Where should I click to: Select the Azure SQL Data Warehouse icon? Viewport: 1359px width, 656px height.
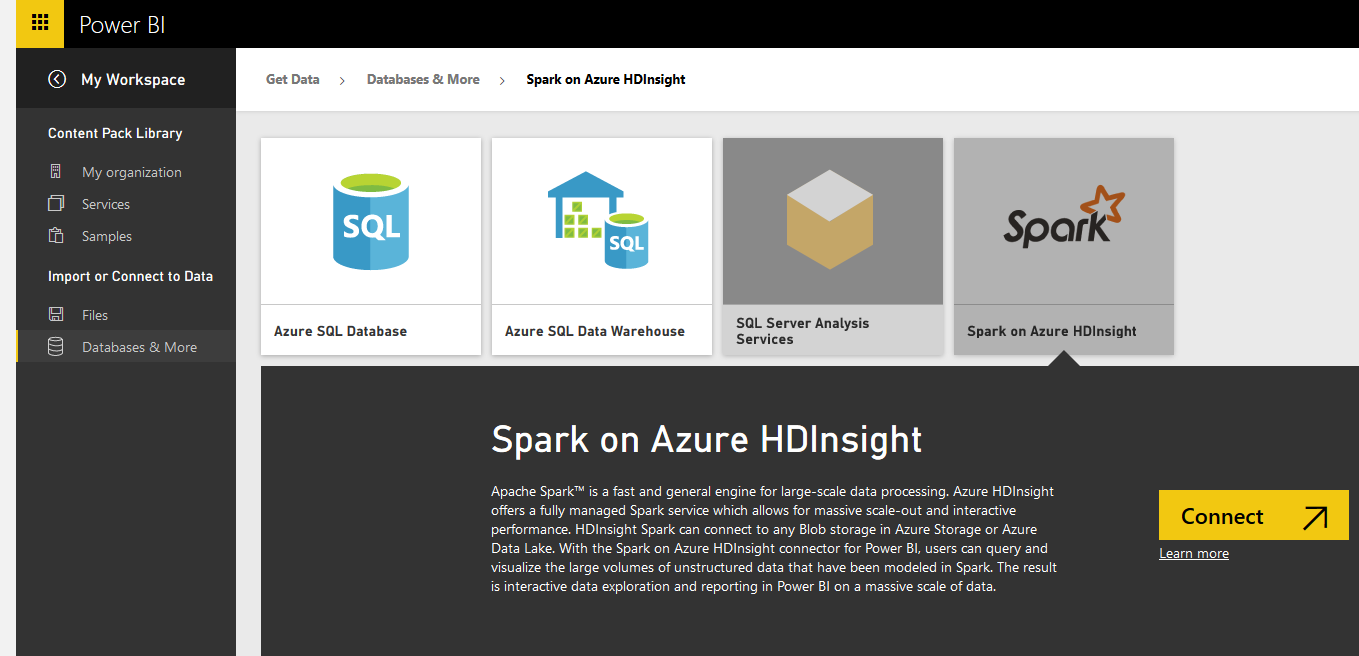point(601,221)
